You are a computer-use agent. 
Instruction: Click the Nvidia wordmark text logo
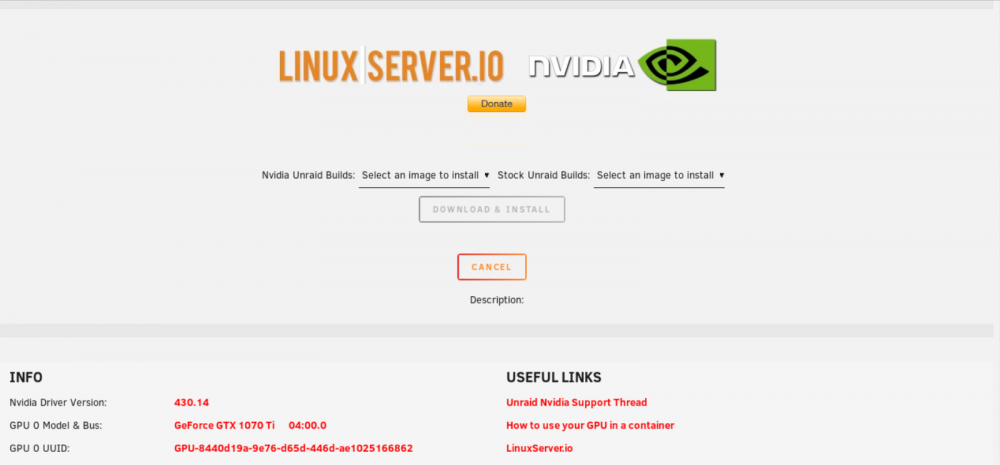click(x=582, y=66)
